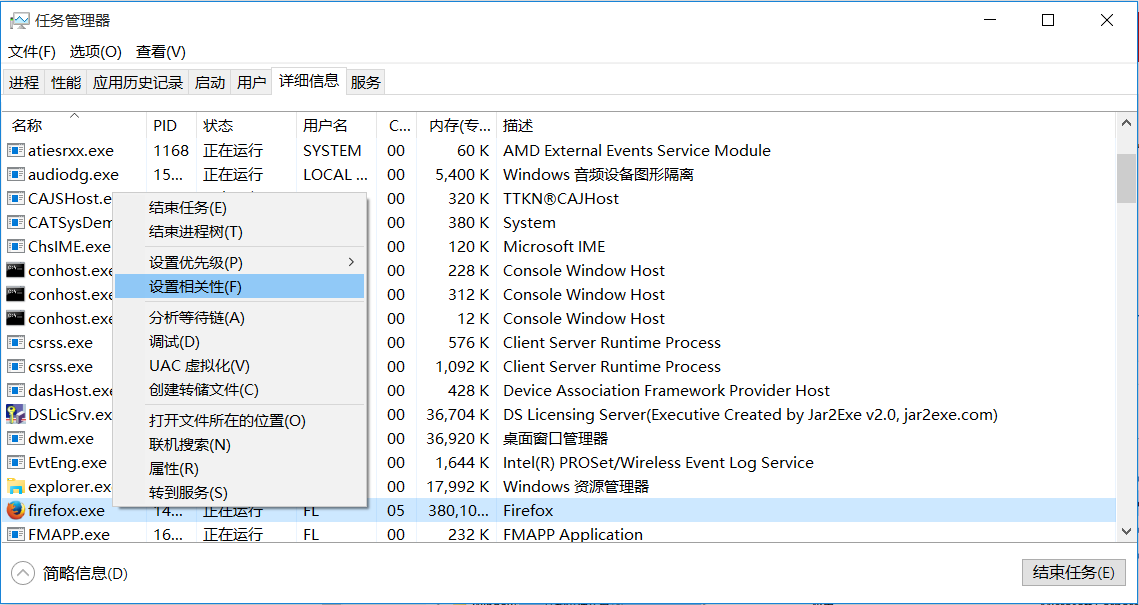Open the Options menu
Screen dimensions: 1139x605
95,52
